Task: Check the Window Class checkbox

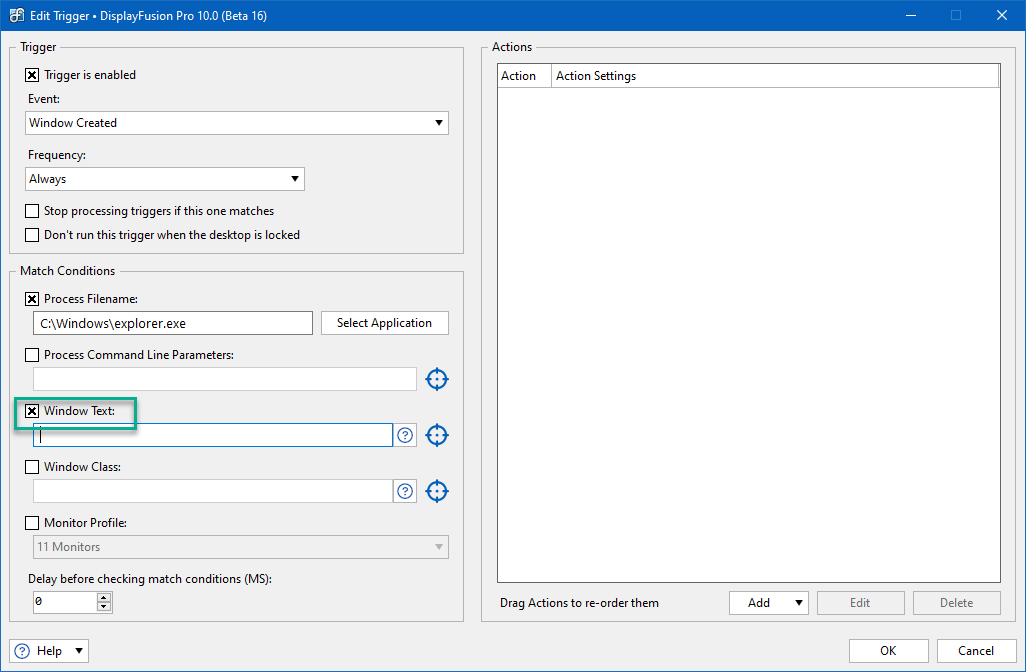Action: tap(31, 467)
